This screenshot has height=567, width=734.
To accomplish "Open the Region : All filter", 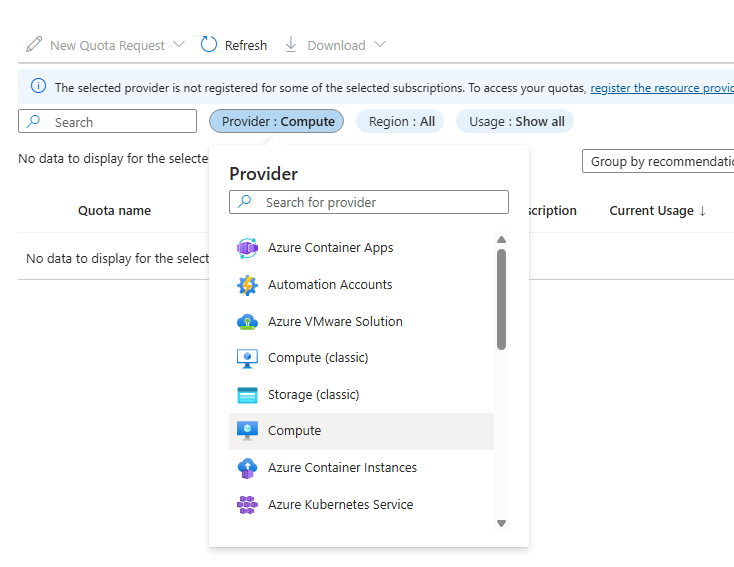I will pos(400,121).
